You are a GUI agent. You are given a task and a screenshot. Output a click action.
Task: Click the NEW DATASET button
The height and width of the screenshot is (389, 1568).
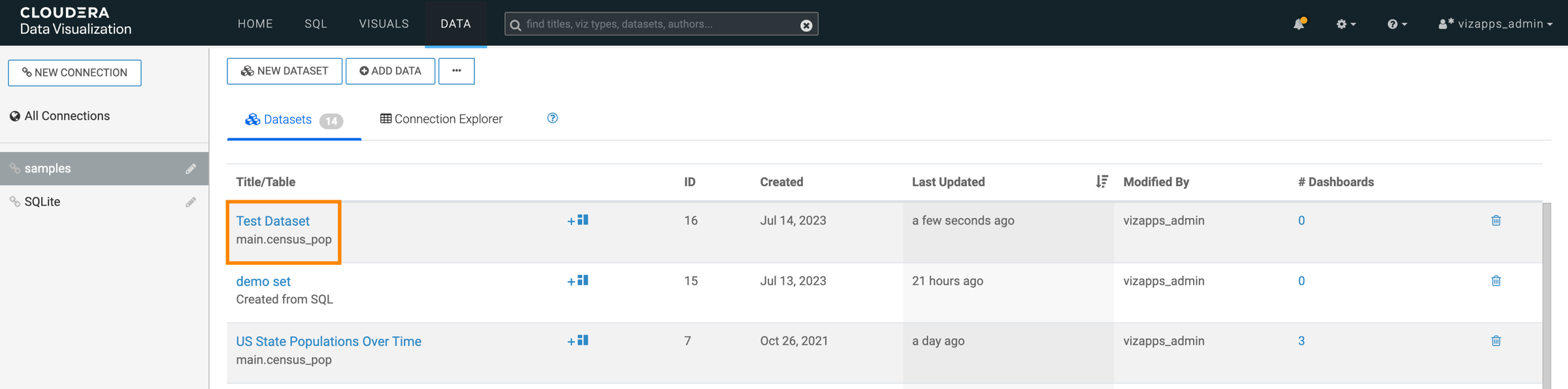(x=284, y=71)
